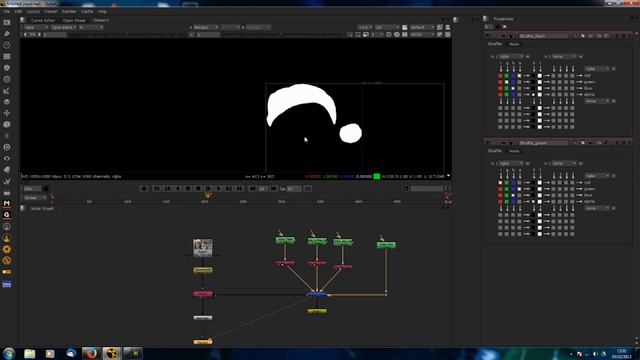Toggle Shuffle_hair alpha output red-source box
Image resolution: width=640 pixels, height=360 pixels.
point(500,95)
